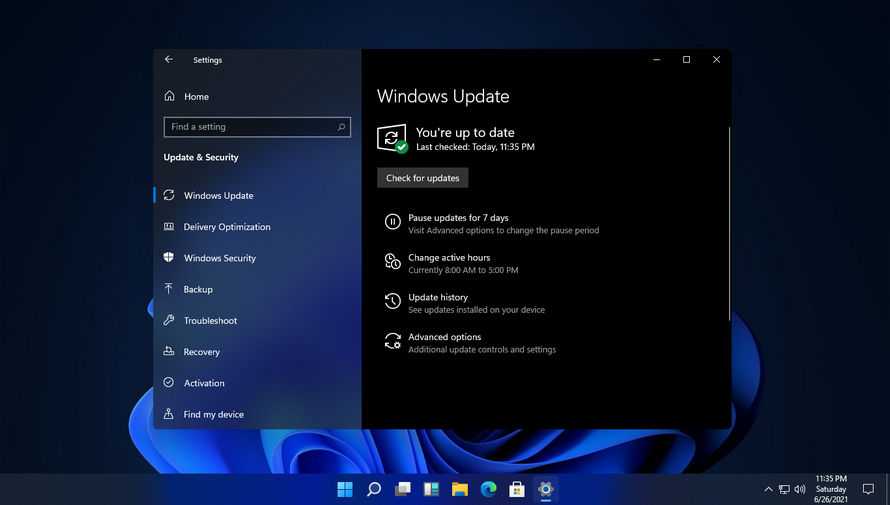Select Windows Update in the sidebar
Viewport: 890px width, 505px height.
218,196
